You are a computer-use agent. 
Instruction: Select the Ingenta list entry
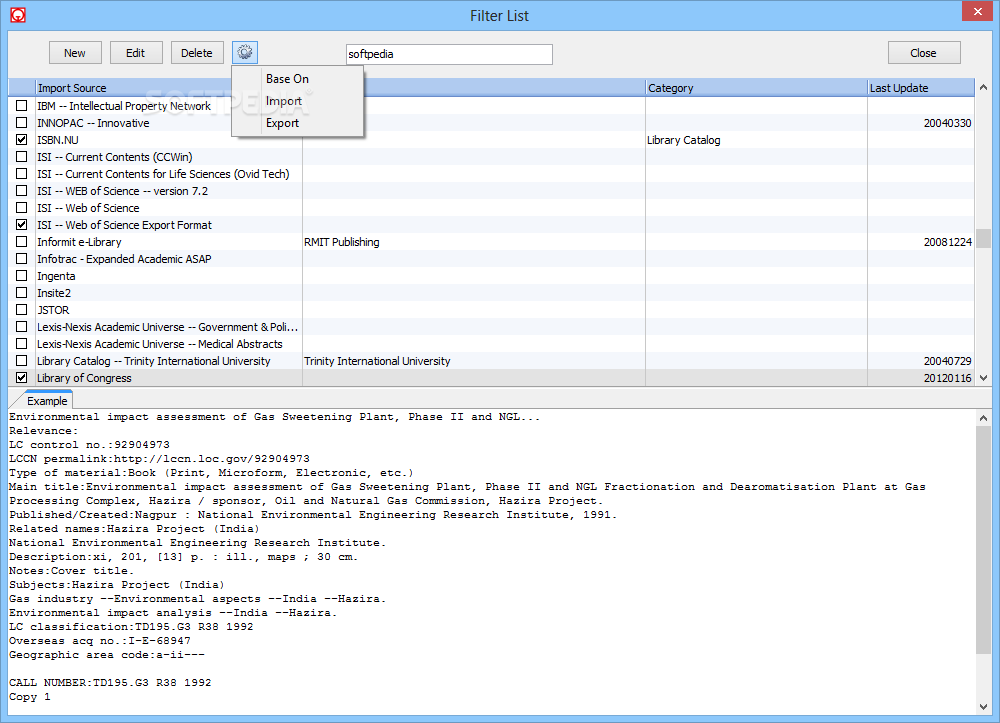[x=56, y=276]
